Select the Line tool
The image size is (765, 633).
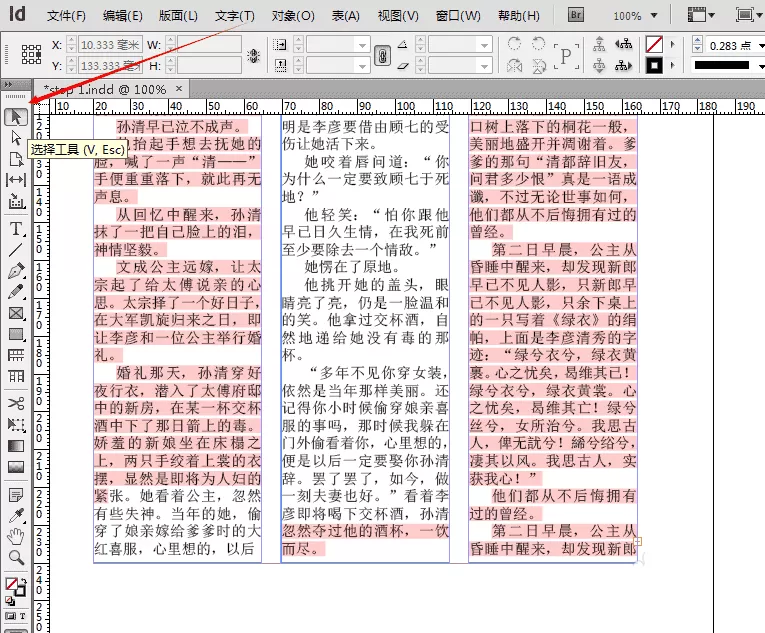click(16, 250)
